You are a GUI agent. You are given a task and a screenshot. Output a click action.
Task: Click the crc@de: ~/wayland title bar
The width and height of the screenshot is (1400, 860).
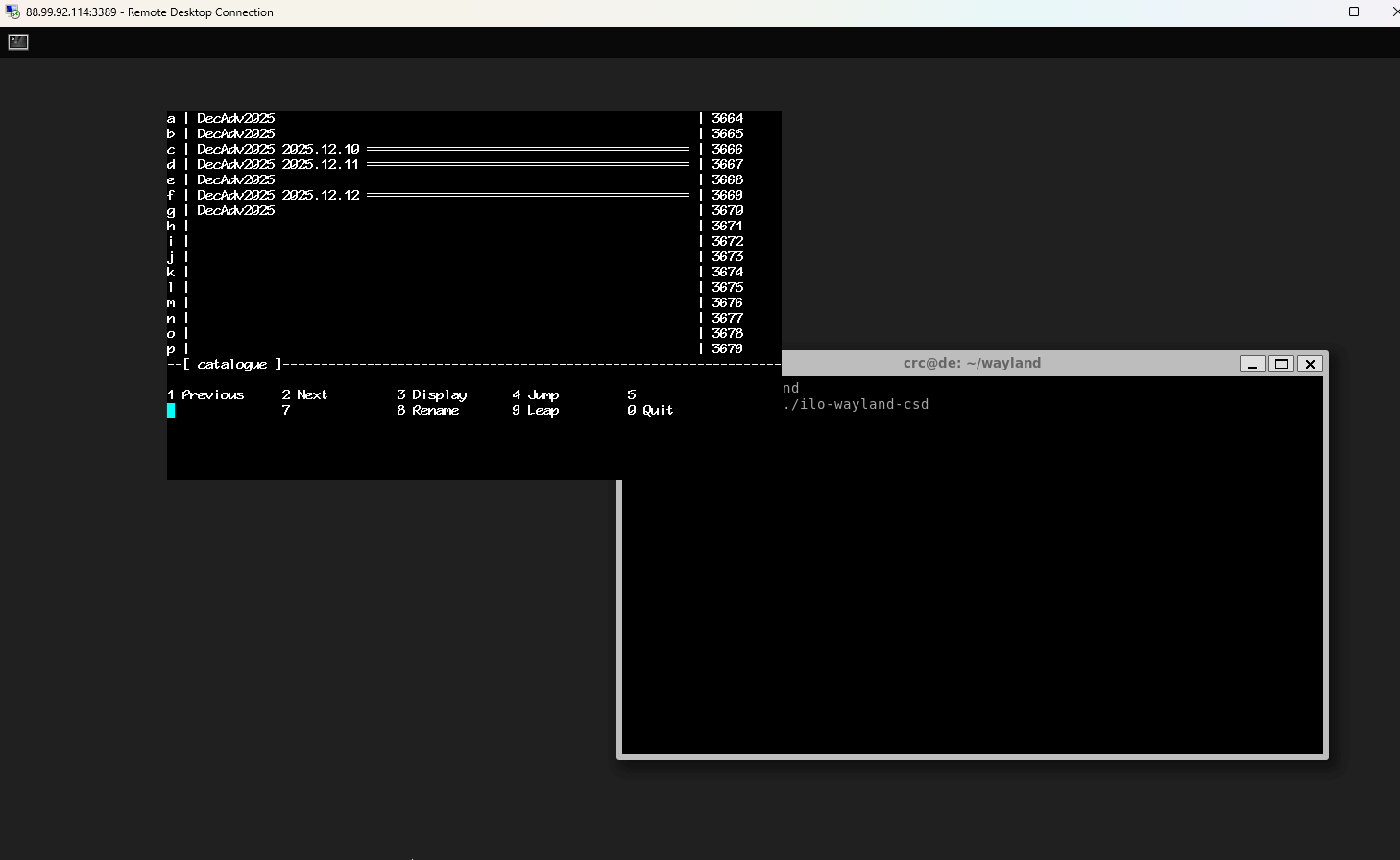click(x=972, y=364)
